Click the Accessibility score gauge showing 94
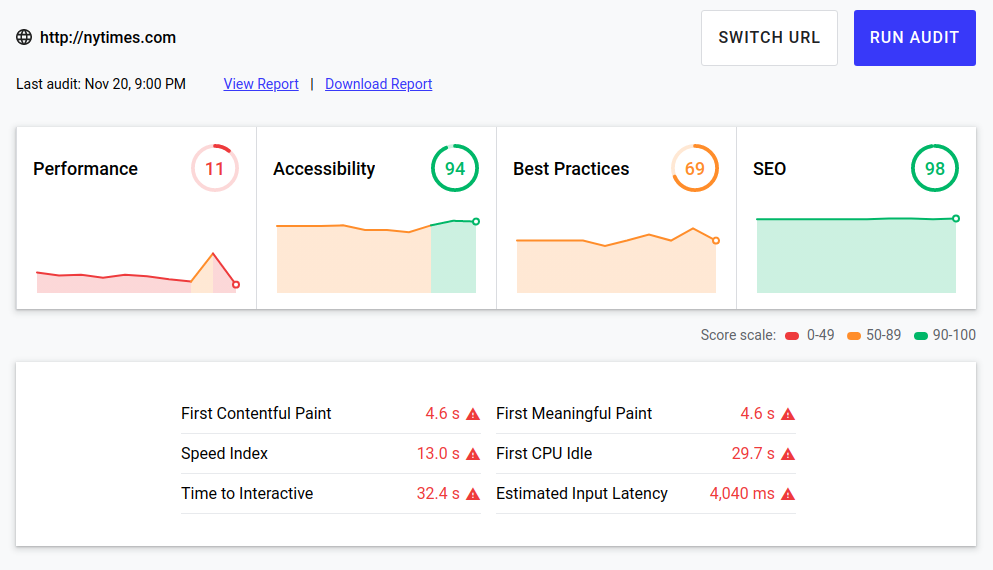The height and width of the screenshot is (570, 993). (455, 168)
